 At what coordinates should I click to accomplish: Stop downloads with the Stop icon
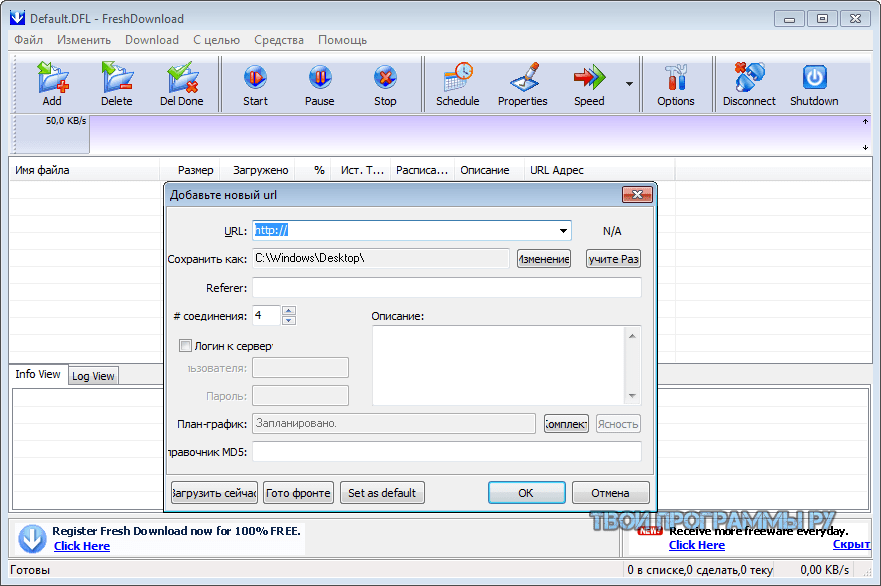385,84
